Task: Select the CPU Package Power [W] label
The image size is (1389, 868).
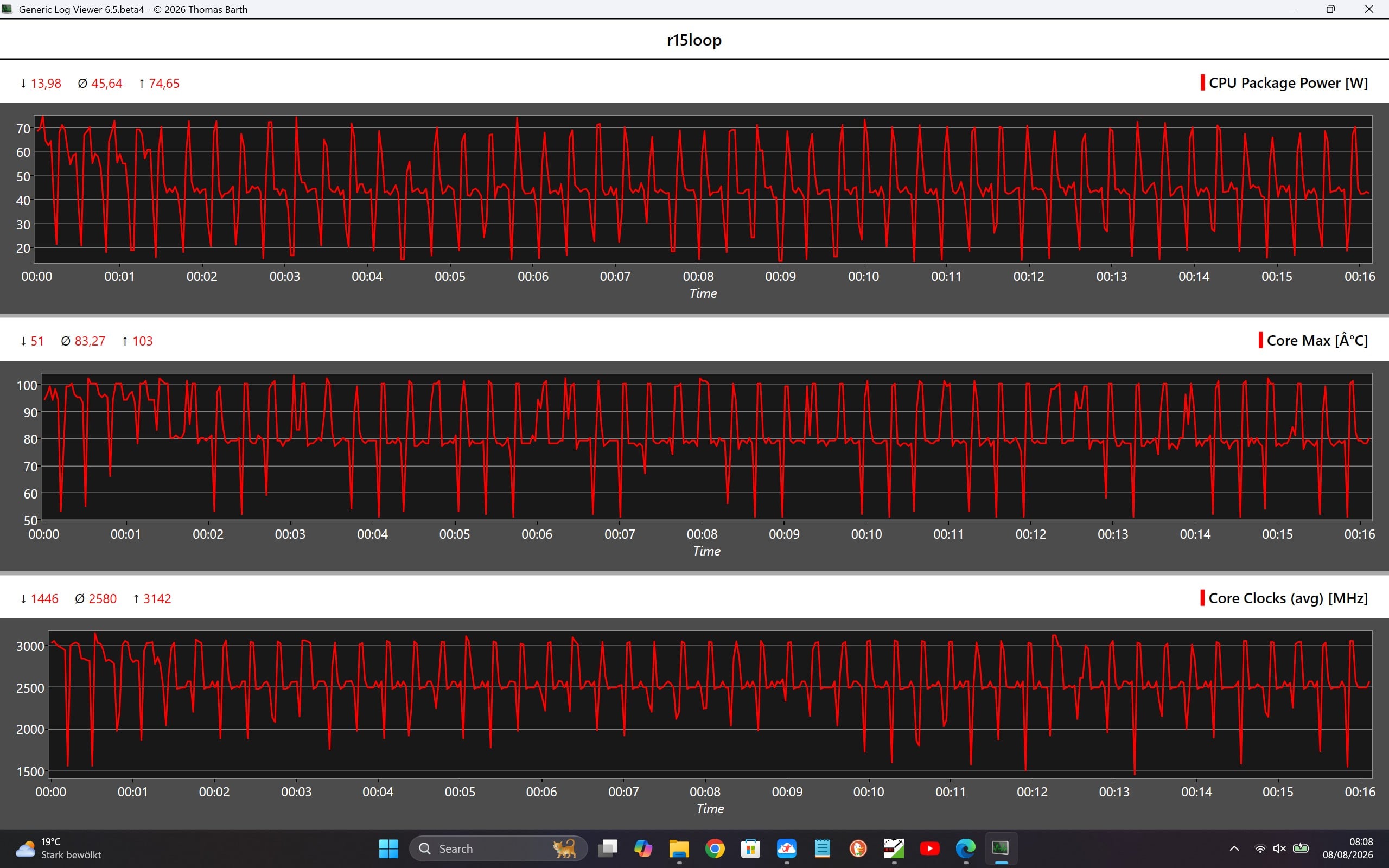Action: click(x=1288, y=83)
